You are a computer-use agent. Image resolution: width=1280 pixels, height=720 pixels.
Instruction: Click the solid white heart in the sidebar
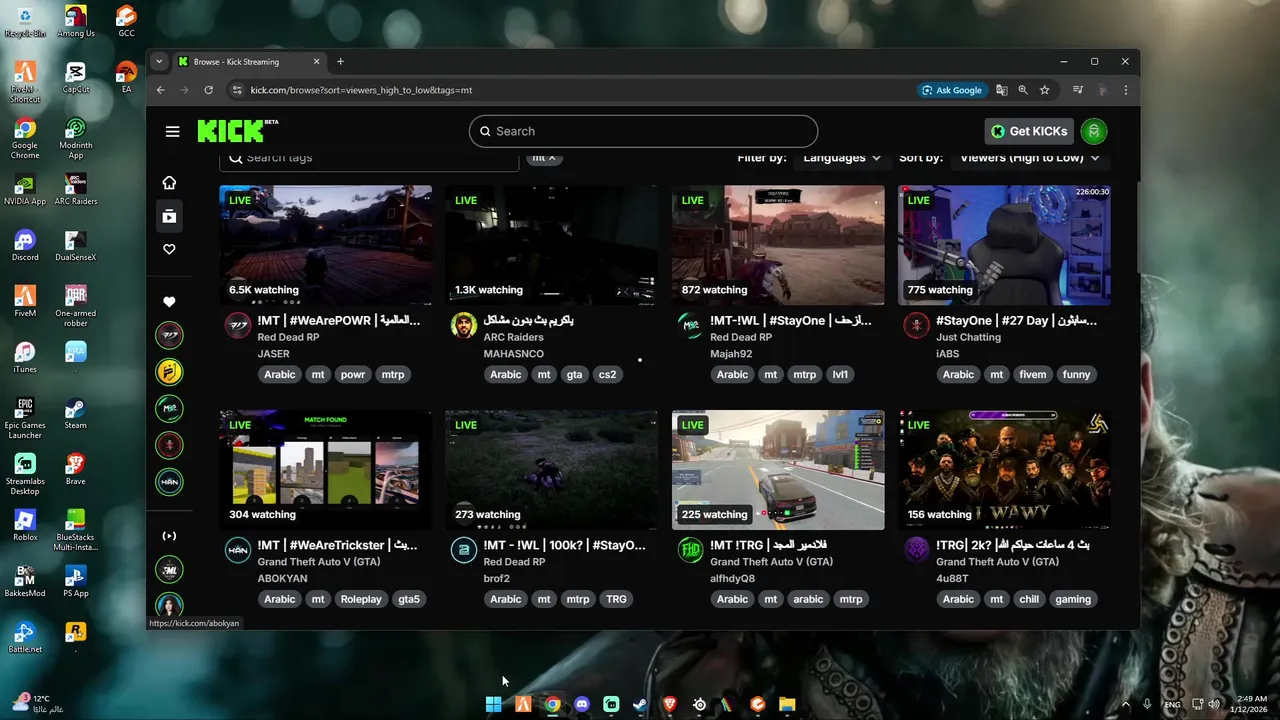(169, 301)
